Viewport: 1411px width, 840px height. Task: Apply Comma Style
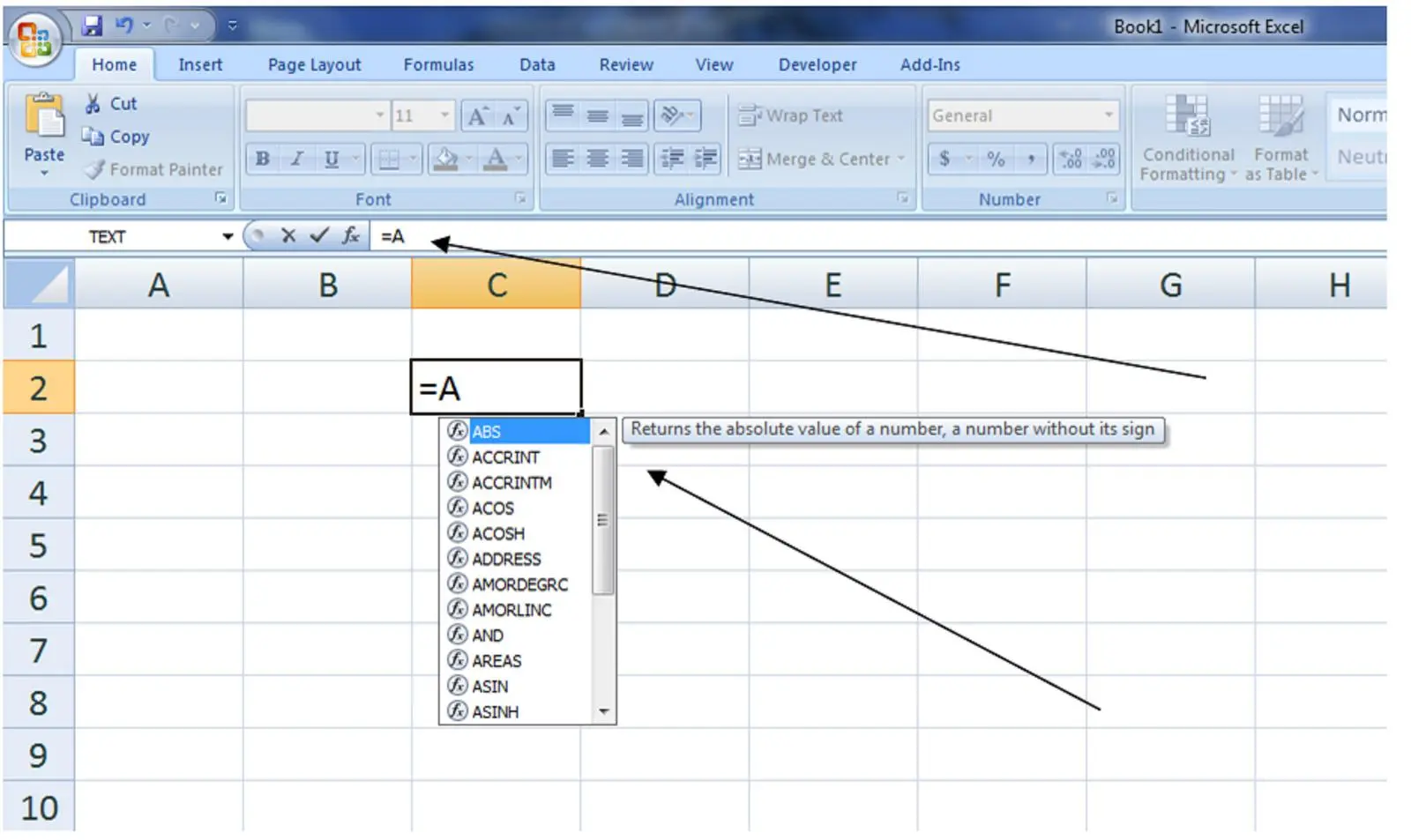pyautogui.click(x=1030, y=159)
